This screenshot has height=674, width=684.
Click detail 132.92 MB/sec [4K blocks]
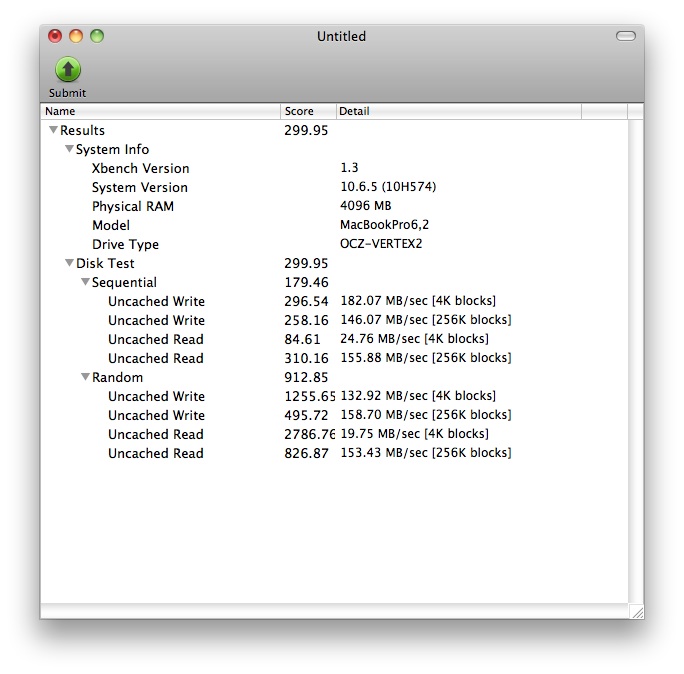coord(418,396)
